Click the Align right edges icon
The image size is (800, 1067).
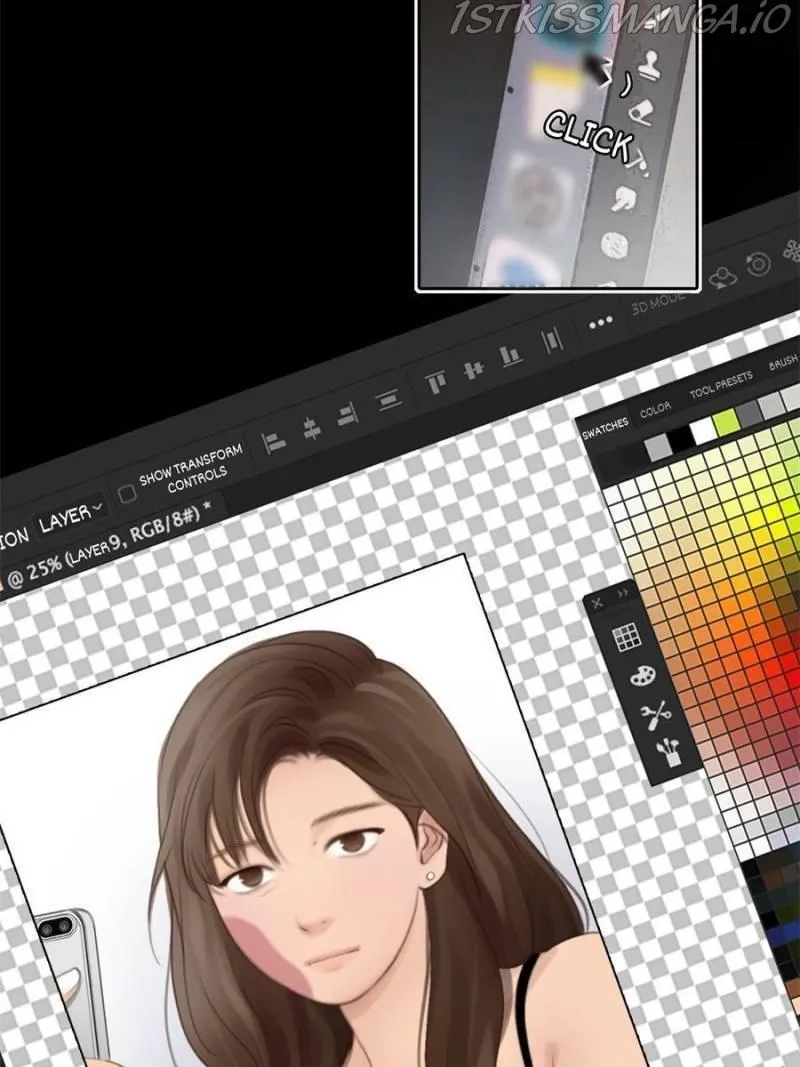pyautogui.click(x=348, y=414)
